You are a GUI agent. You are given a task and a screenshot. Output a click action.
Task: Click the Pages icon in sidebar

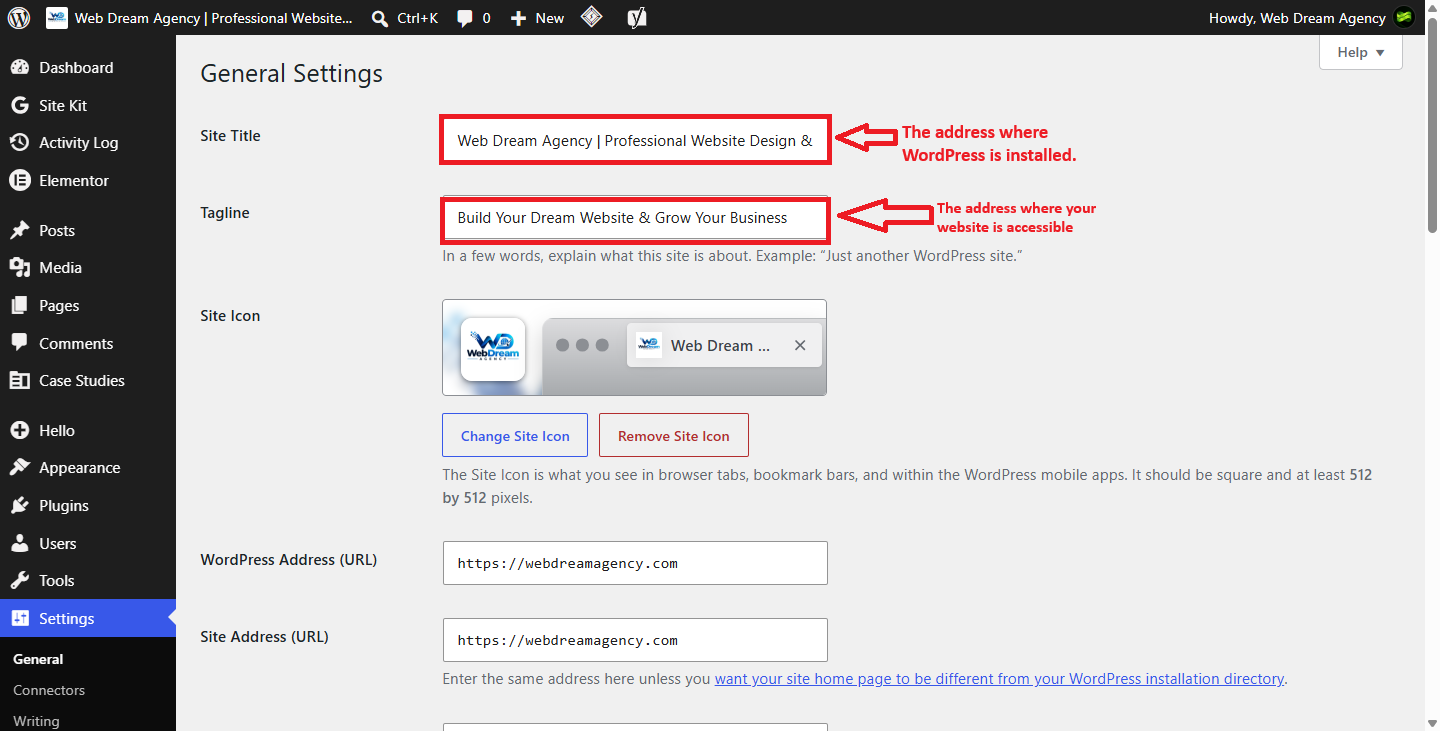pos(20,306)
